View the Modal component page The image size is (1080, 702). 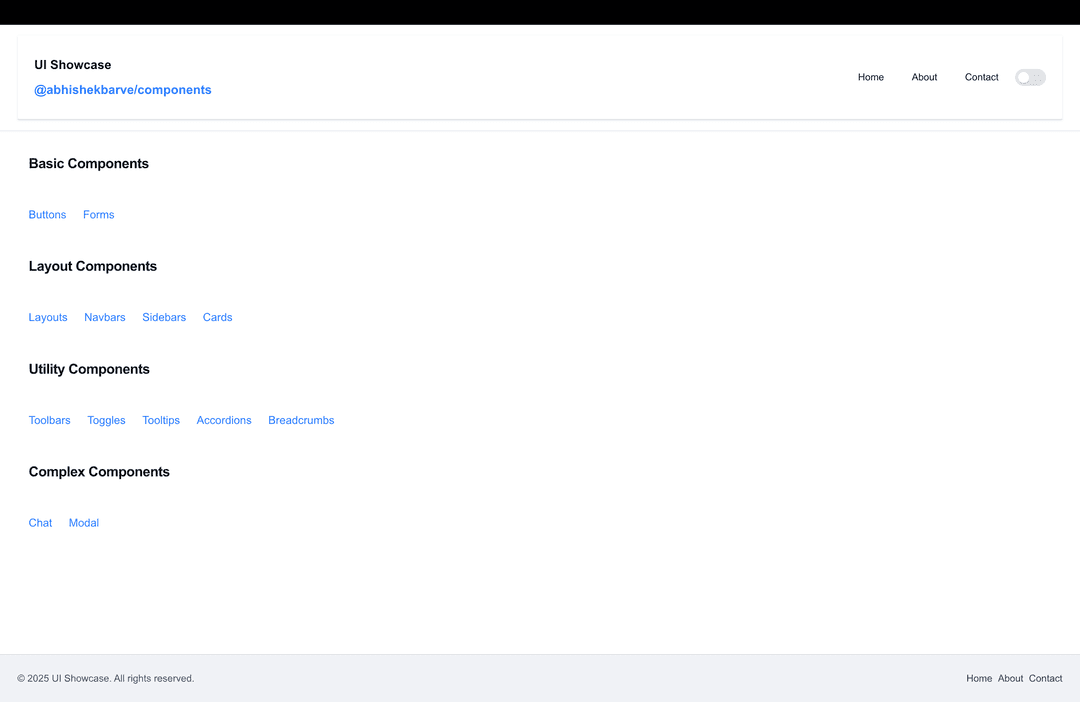click(83, 522)
